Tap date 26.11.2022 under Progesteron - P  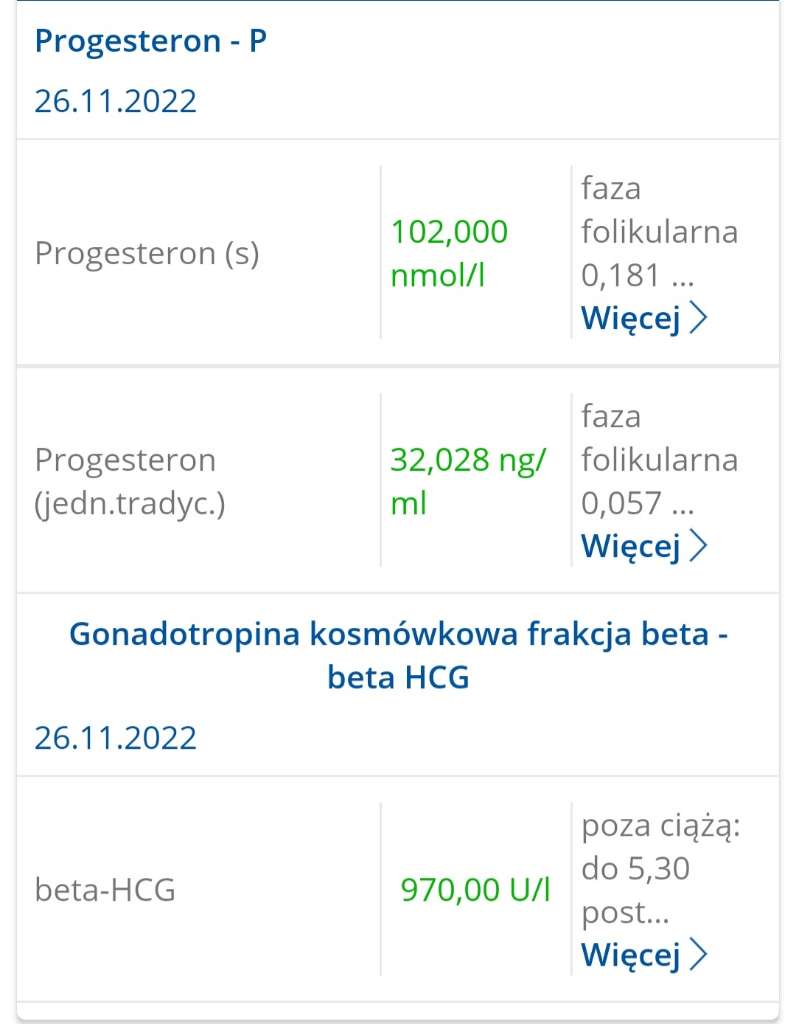click(116, 101)
